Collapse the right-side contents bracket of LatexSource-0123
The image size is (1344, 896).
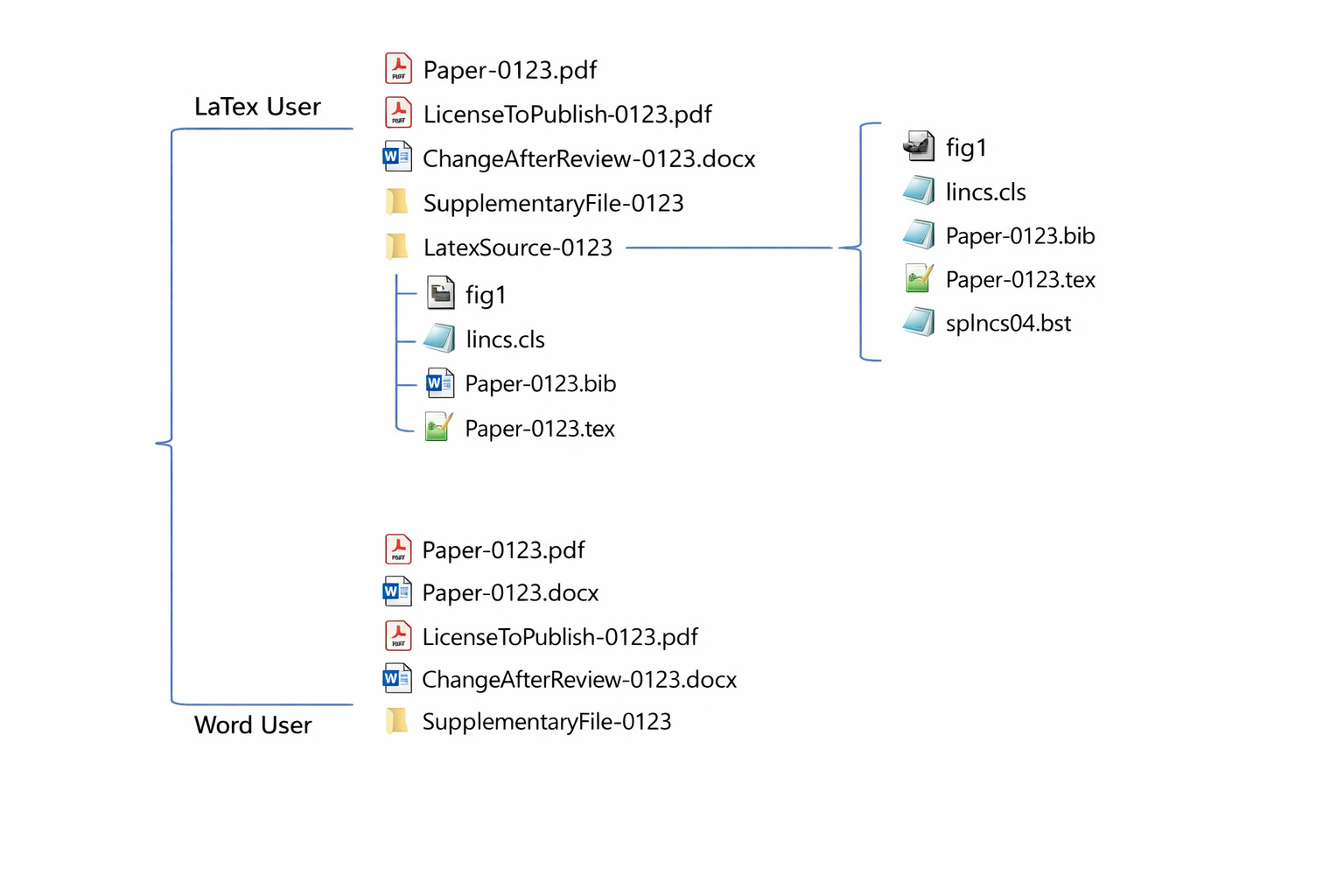click(x=869, y=242)
